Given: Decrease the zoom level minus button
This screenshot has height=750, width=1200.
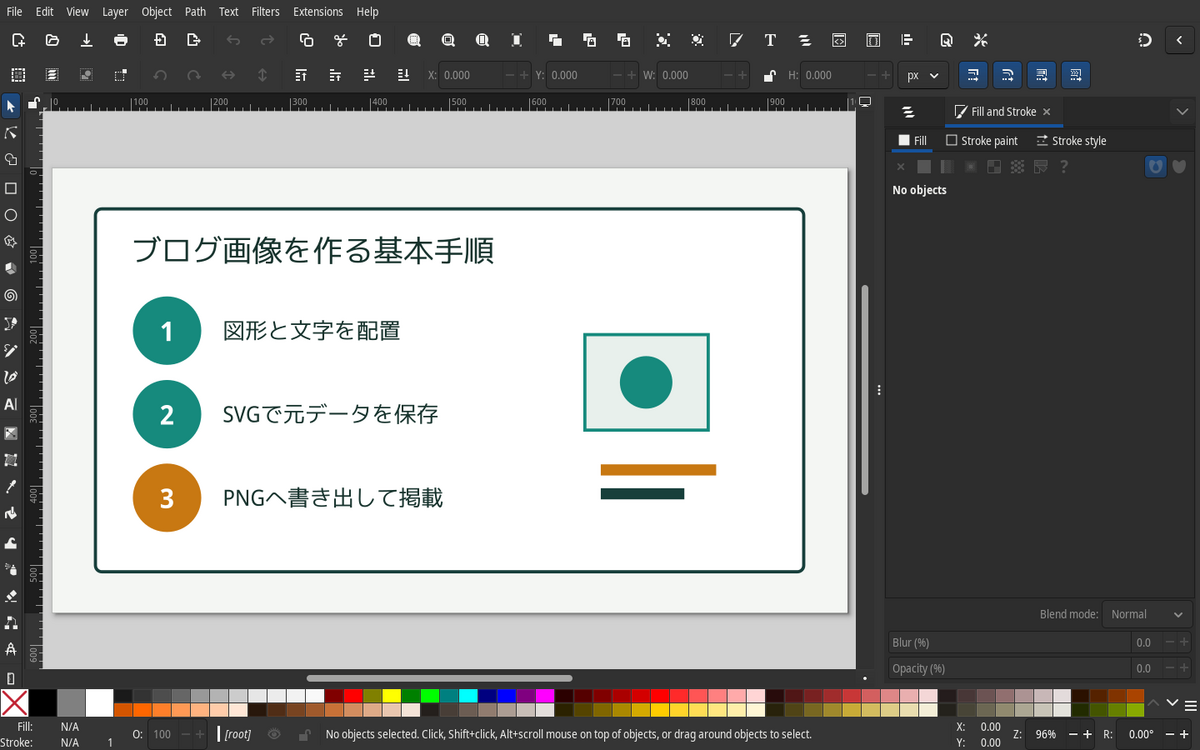Looking at the screenshot, I should 1072,734.
